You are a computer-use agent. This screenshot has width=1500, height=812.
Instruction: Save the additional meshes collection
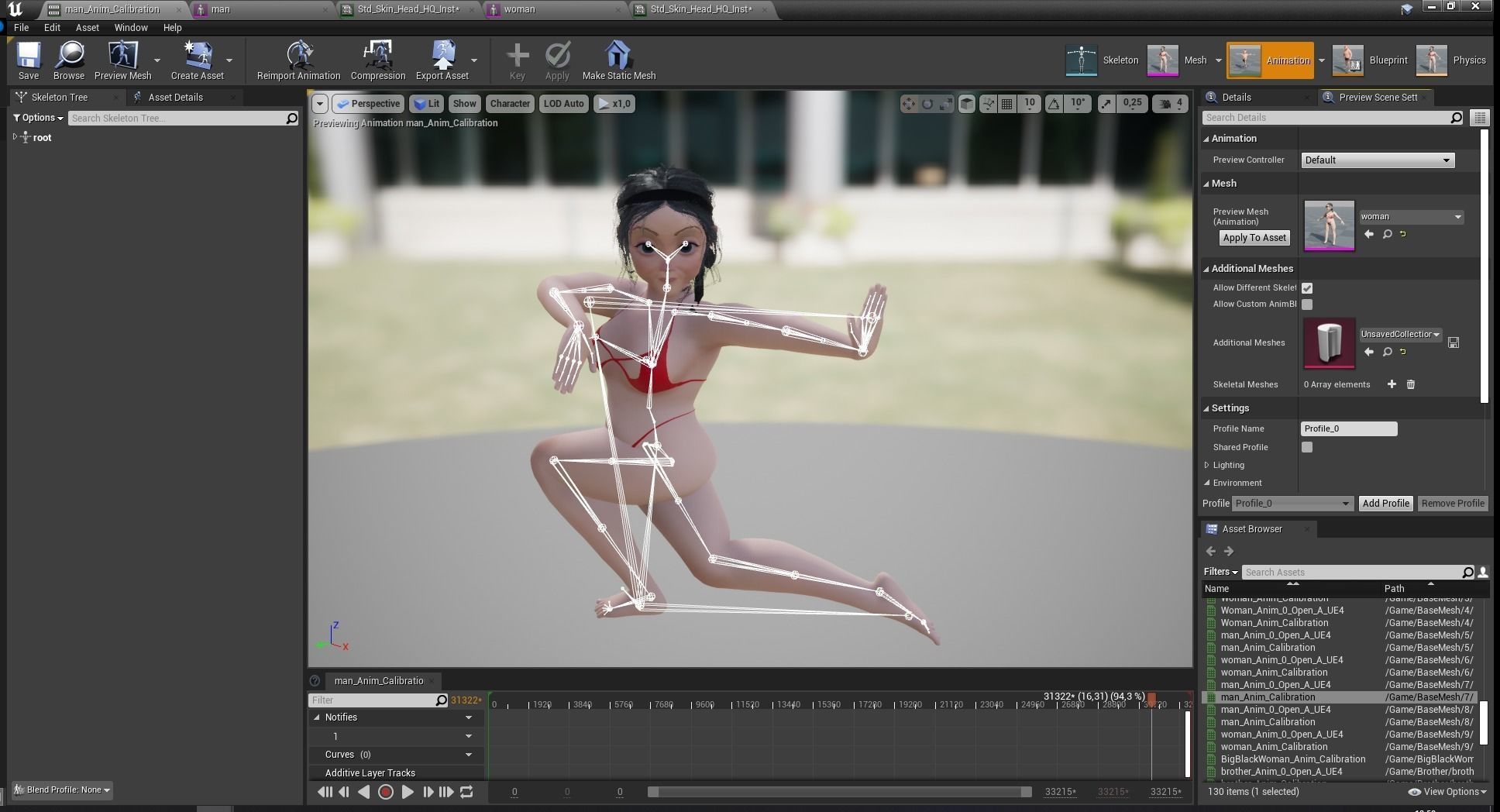coord(1454,342)
